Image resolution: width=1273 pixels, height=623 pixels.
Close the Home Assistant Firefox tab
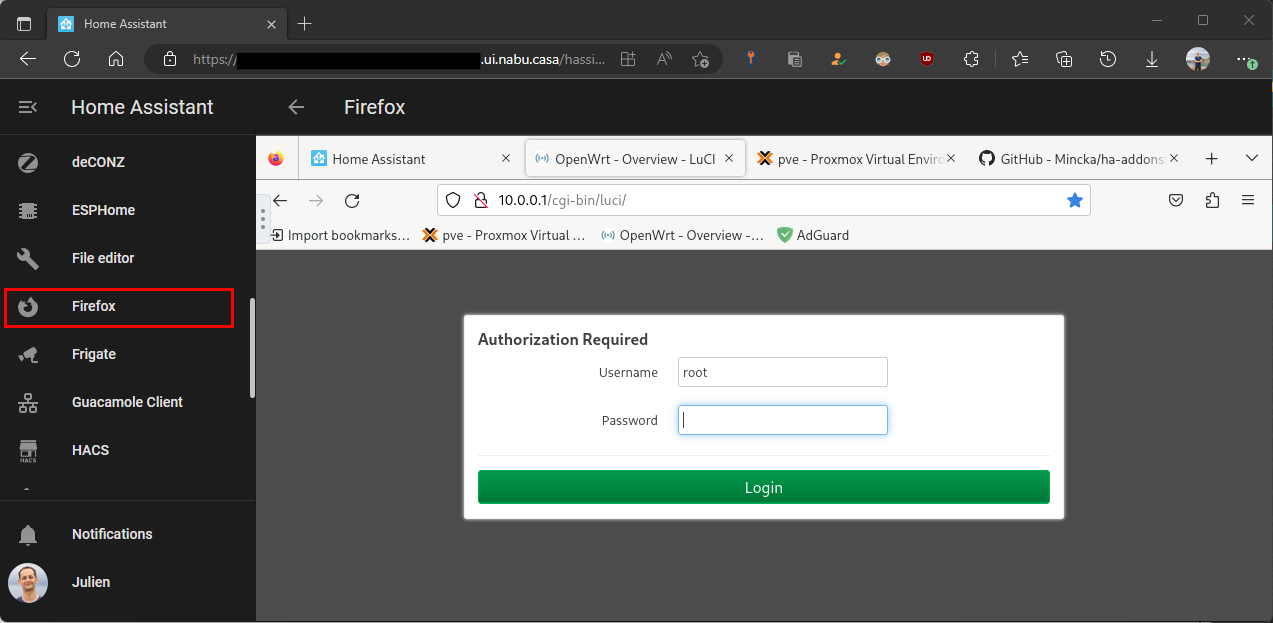coord(506,158)
